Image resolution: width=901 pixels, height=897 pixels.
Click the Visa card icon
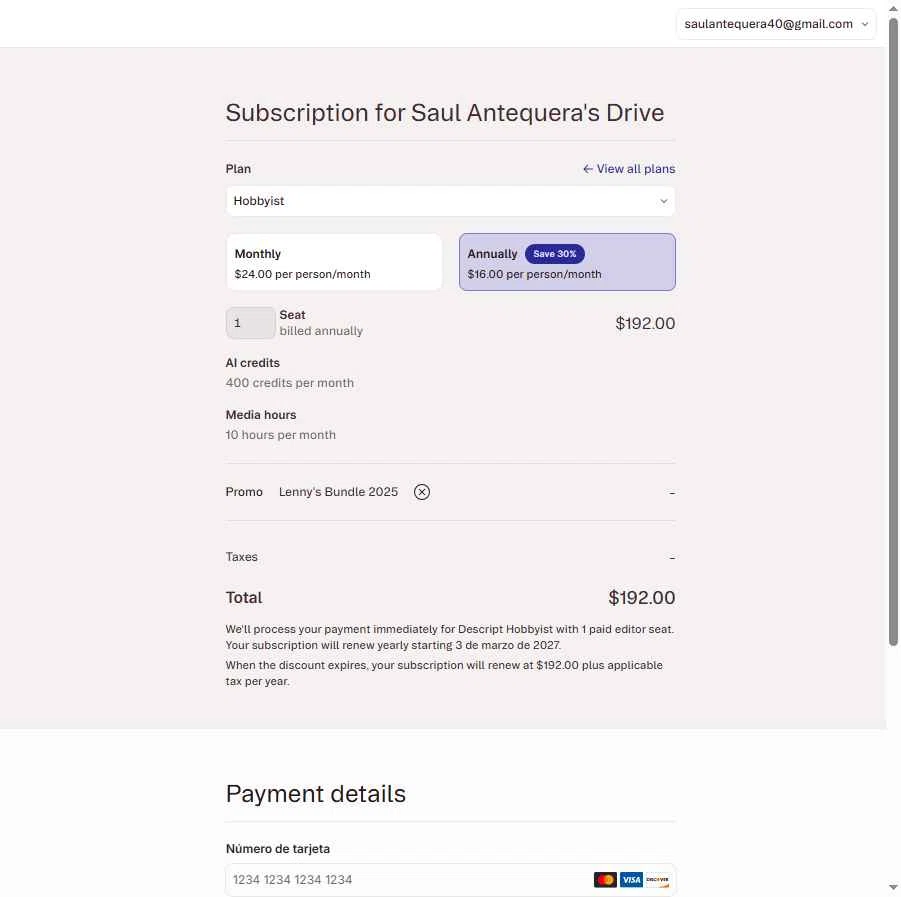[x=631, y=880]
